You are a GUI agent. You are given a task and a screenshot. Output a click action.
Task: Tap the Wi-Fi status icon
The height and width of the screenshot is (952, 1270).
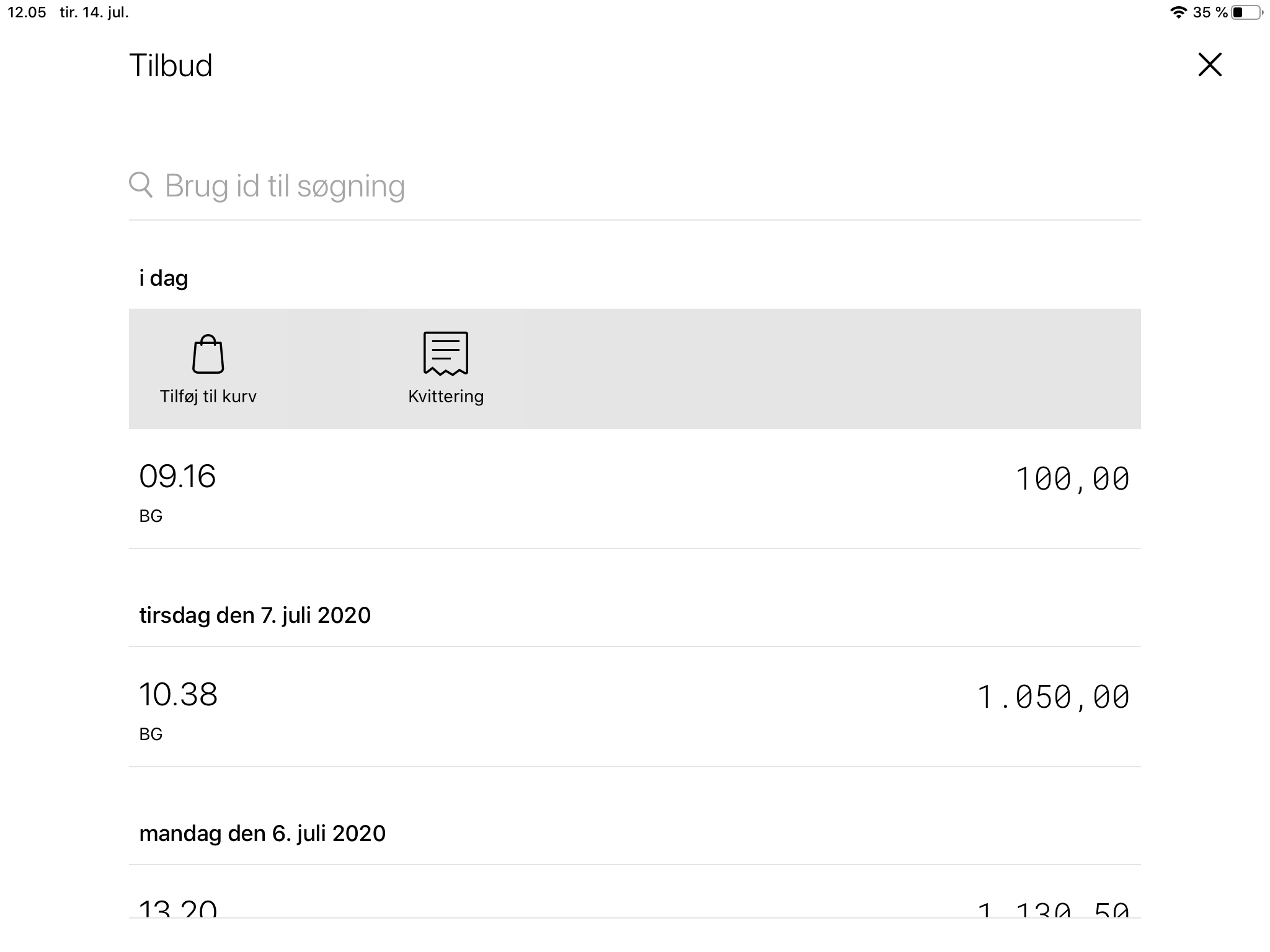tap(1177, 12)
